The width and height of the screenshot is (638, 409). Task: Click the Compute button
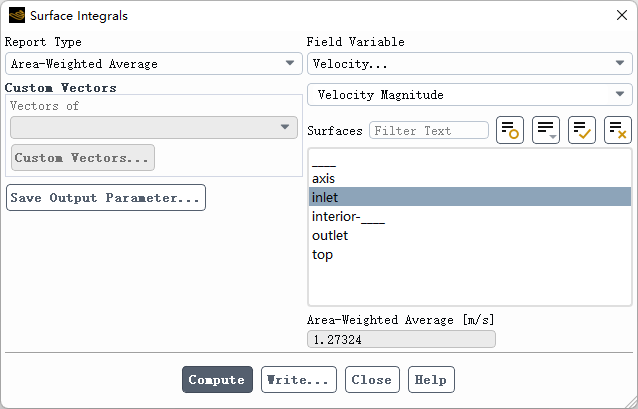217,379
